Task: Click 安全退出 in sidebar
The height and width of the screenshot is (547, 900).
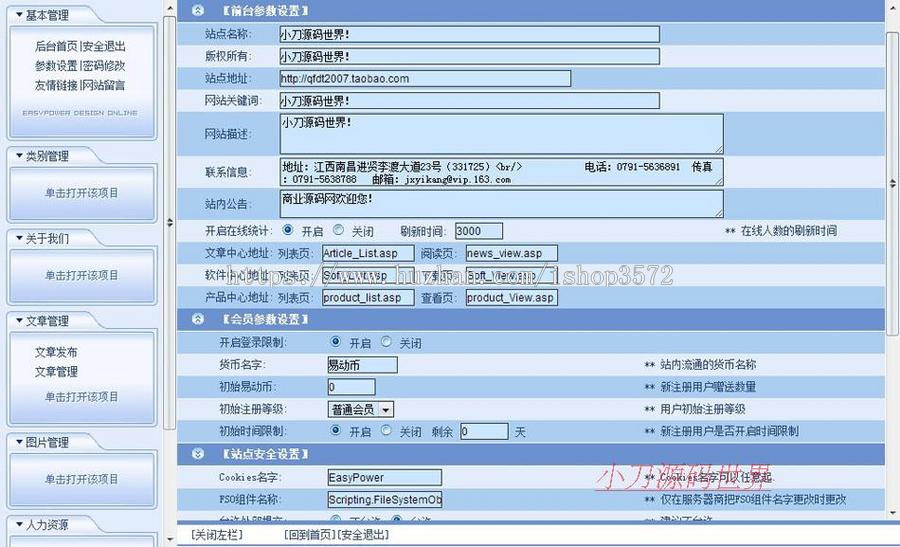Action: click(104, 46)
